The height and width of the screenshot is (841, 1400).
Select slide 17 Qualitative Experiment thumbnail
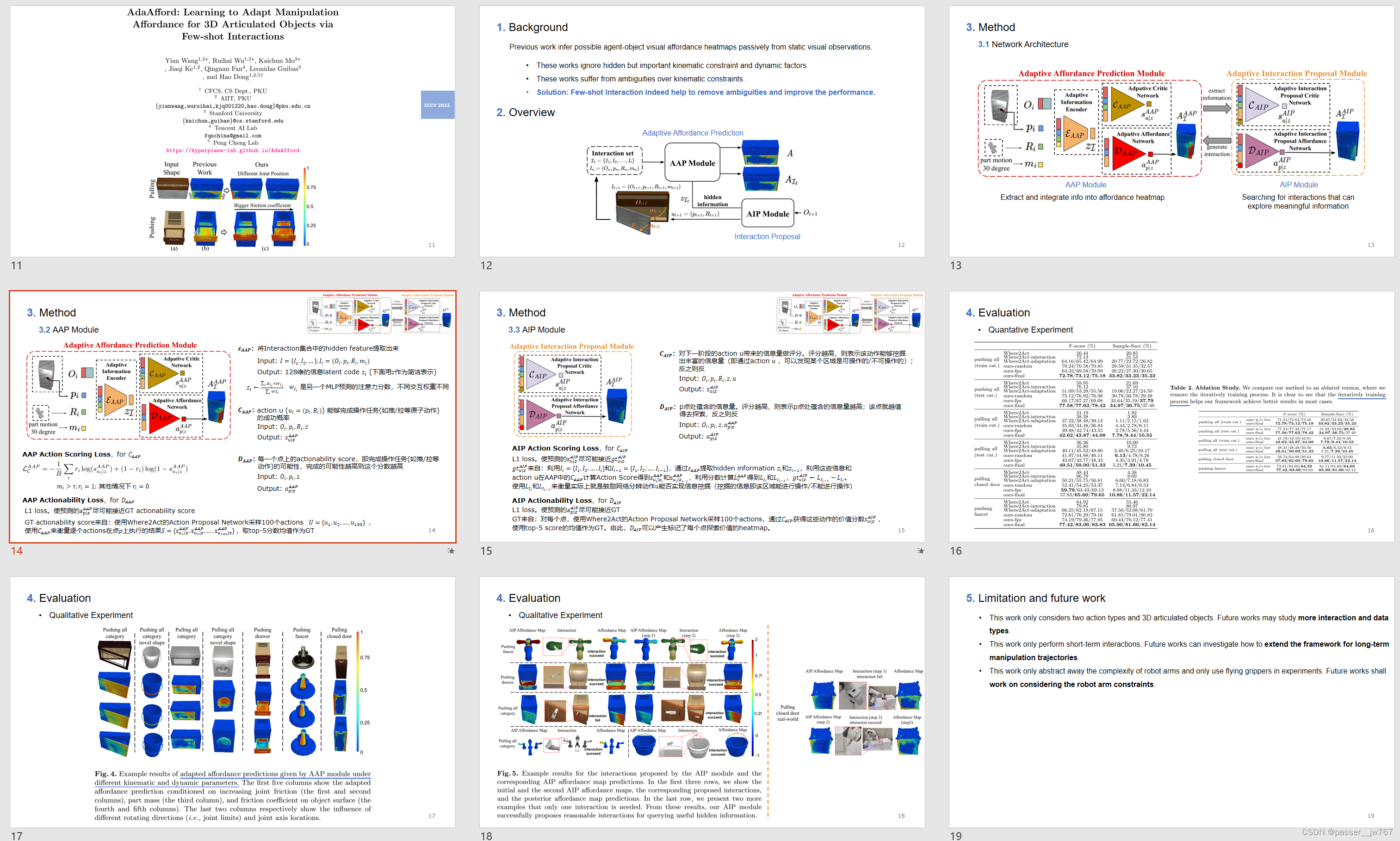coord(232,702)
